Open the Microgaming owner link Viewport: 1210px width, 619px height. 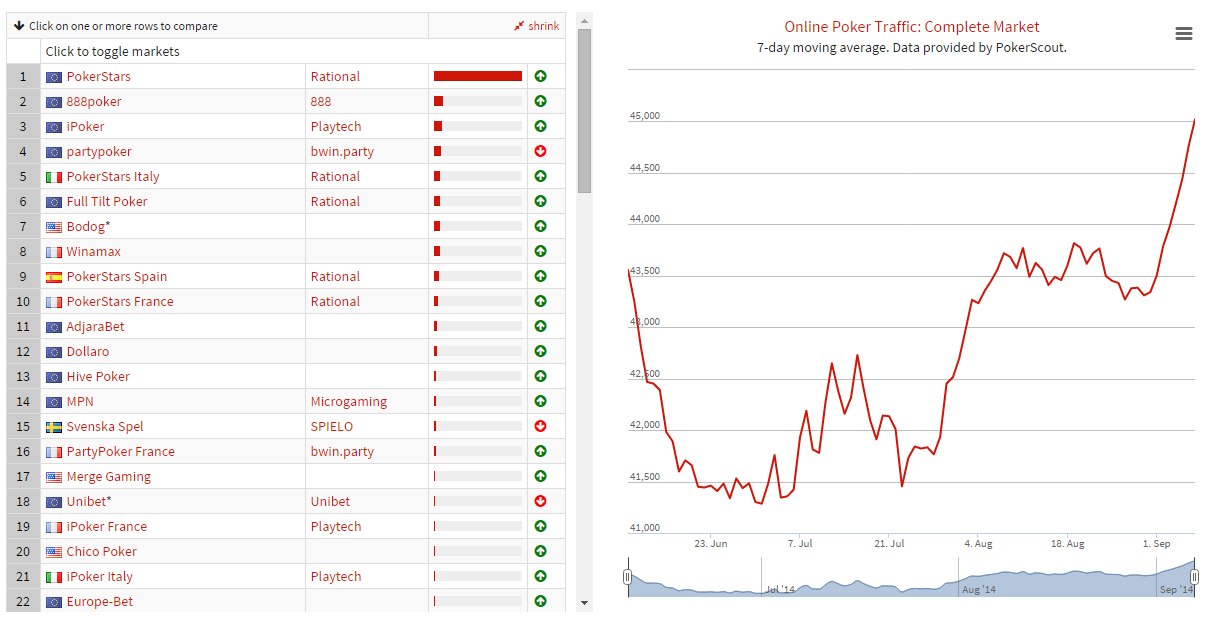pos(349,401)
